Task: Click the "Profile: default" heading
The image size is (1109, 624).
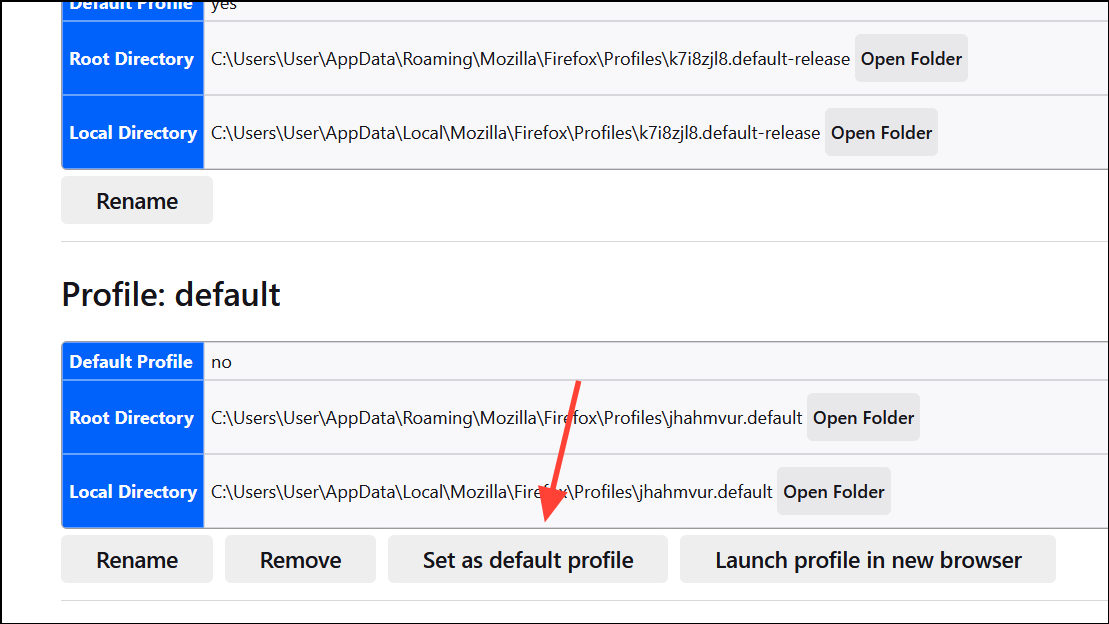Action: click(x=171, y=295)
